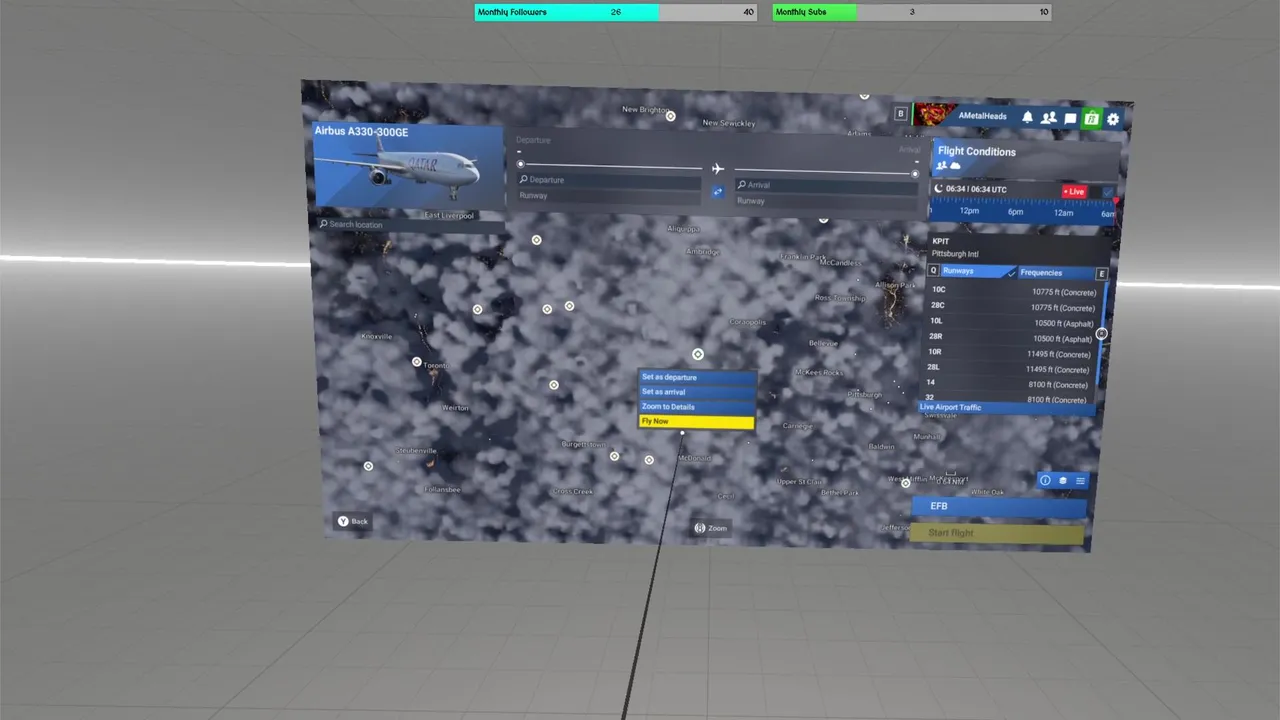Screen dimensions: 1280x720
Task: Click the runway list scrollbar handle
Action: pos(1101,334)
